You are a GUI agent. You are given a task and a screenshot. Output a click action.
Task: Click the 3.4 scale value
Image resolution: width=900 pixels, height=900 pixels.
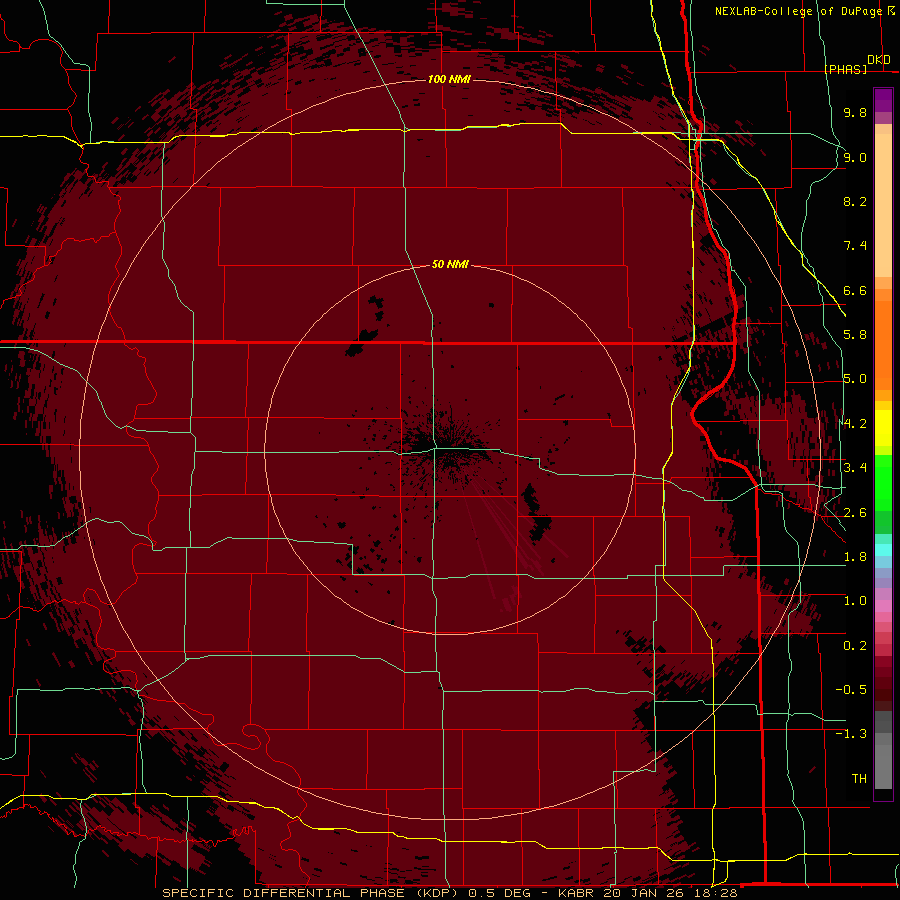(x=855, y=468)
